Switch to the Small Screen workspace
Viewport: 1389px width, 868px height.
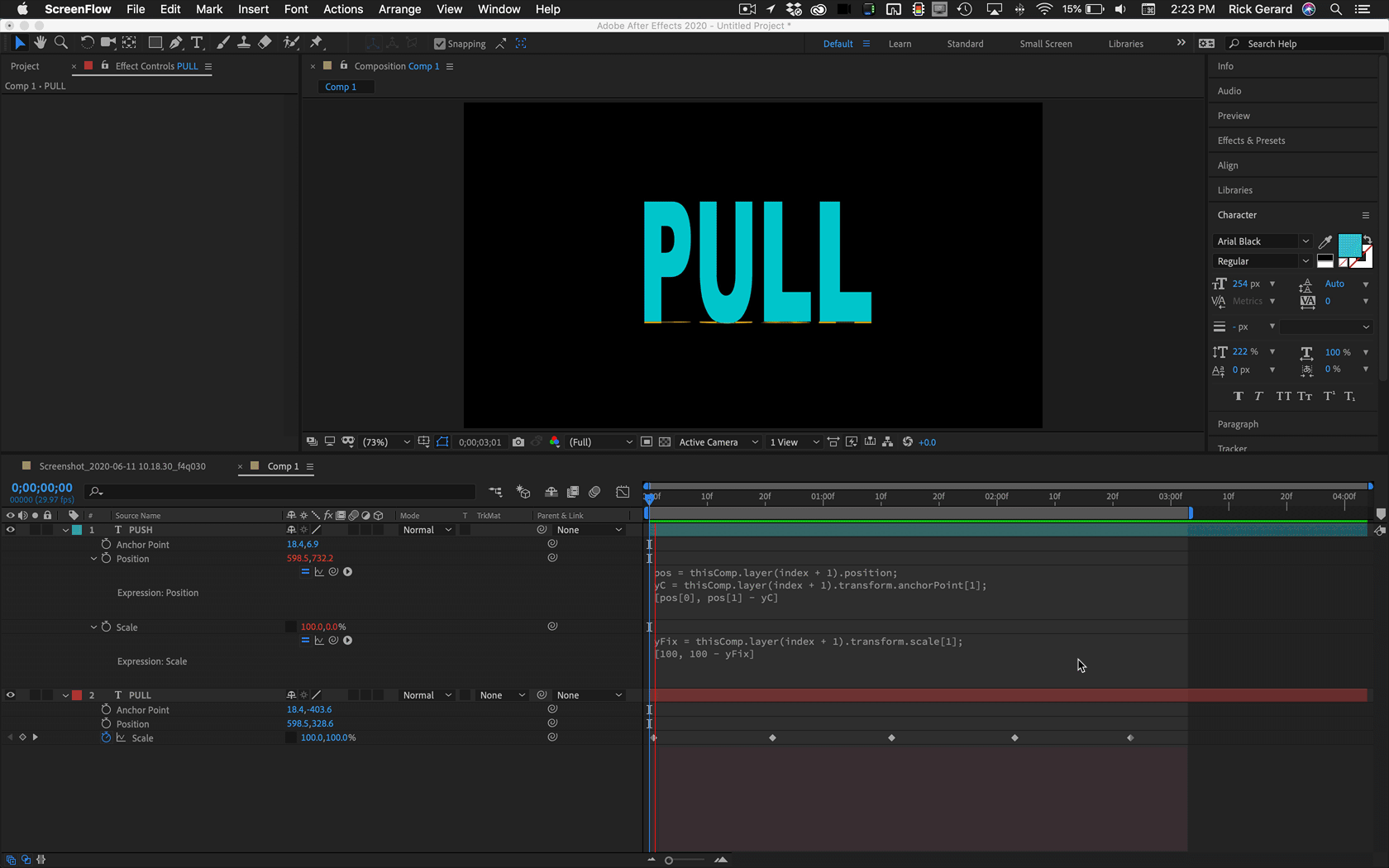1046,44
